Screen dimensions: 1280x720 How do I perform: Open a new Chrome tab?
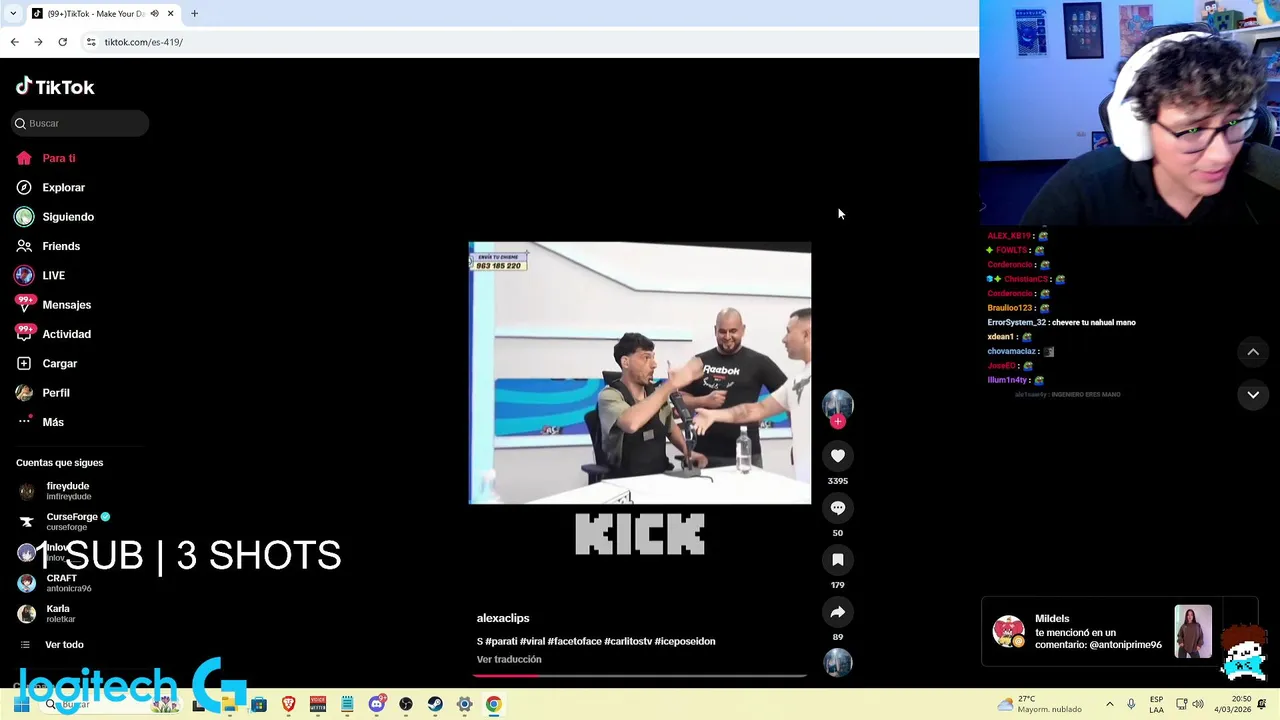pos(194,13)
